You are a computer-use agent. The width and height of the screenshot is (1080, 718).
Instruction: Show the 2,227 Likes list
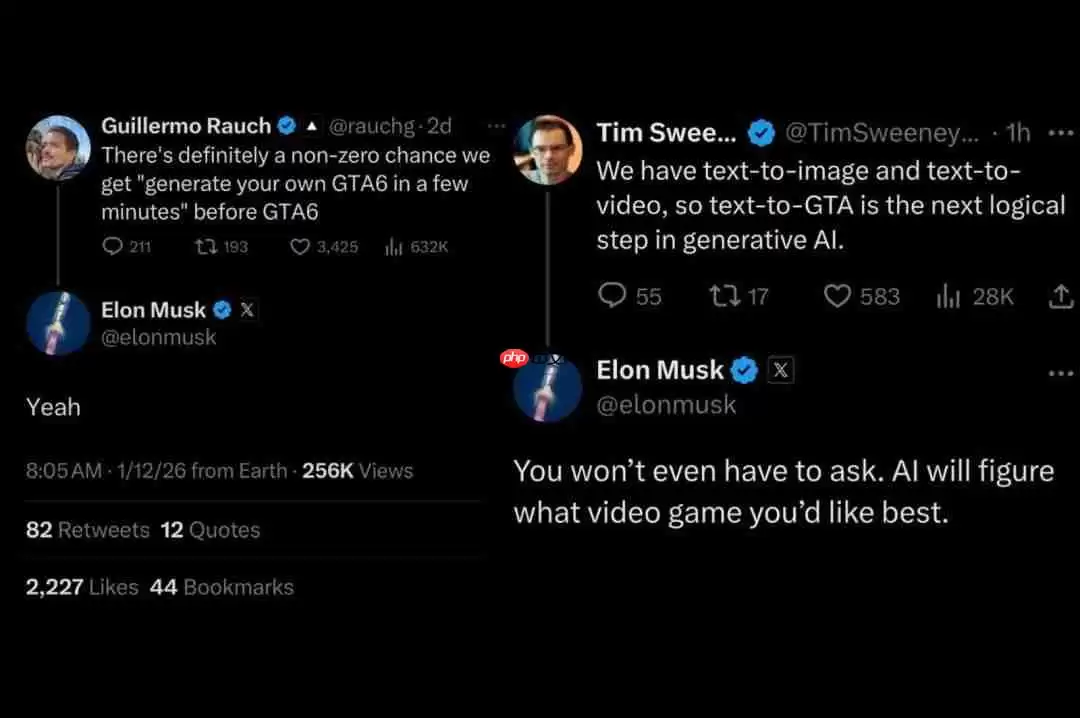pos(82,587)
